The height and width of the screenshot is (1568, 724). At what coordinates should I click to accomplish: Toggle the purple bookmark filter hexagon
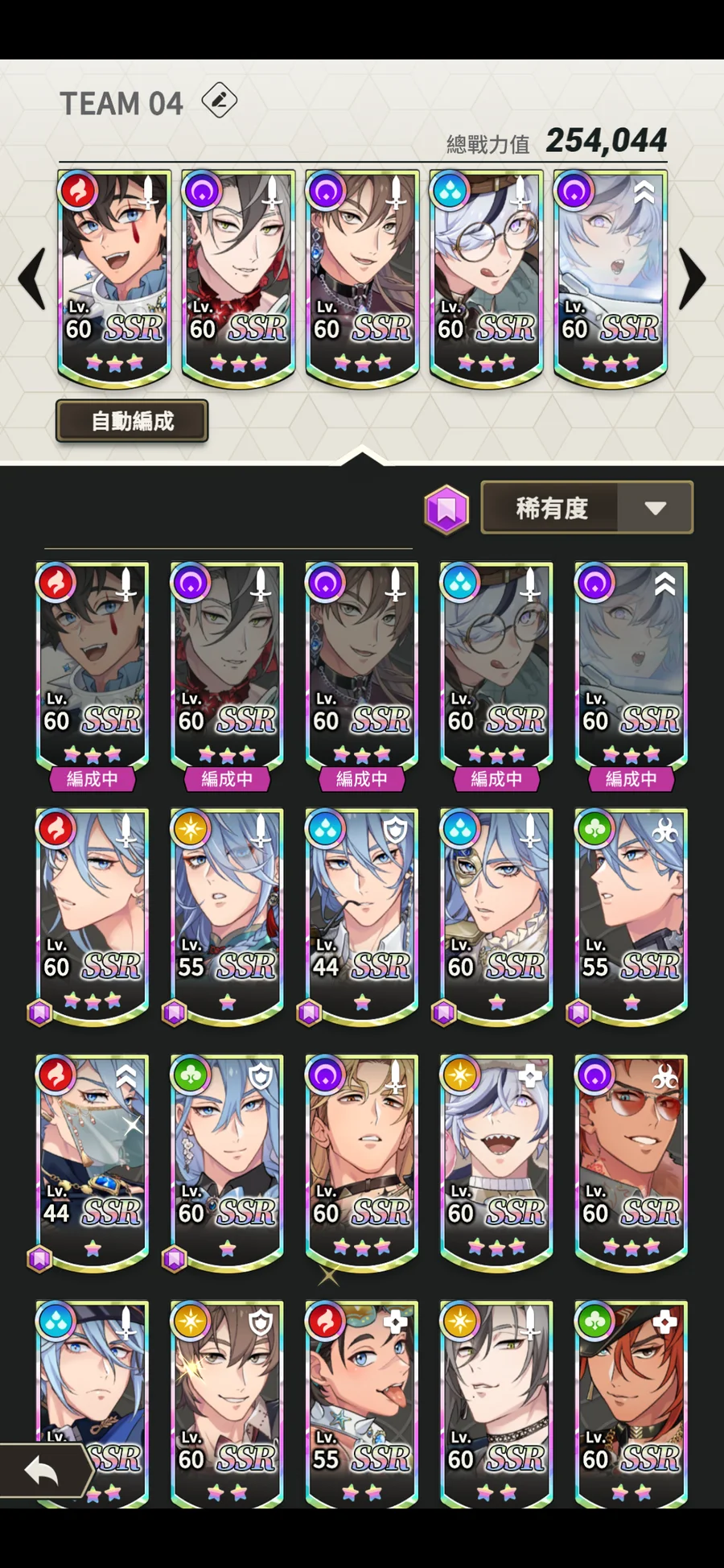pos(446,509)
